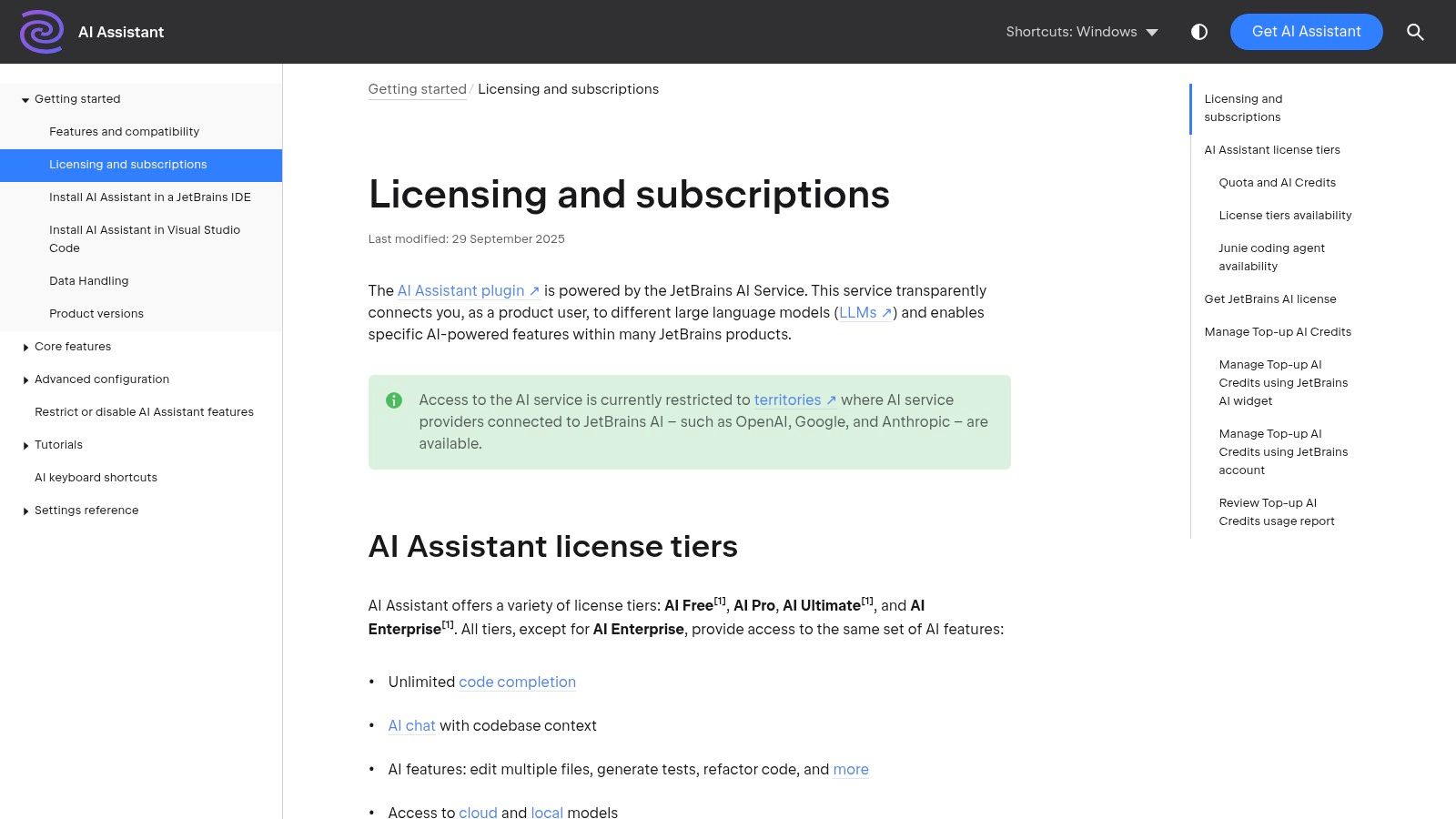1456x819 pixels.
Task: Open the AI Assistant plugin external link
Action: [x=468, y=291]
